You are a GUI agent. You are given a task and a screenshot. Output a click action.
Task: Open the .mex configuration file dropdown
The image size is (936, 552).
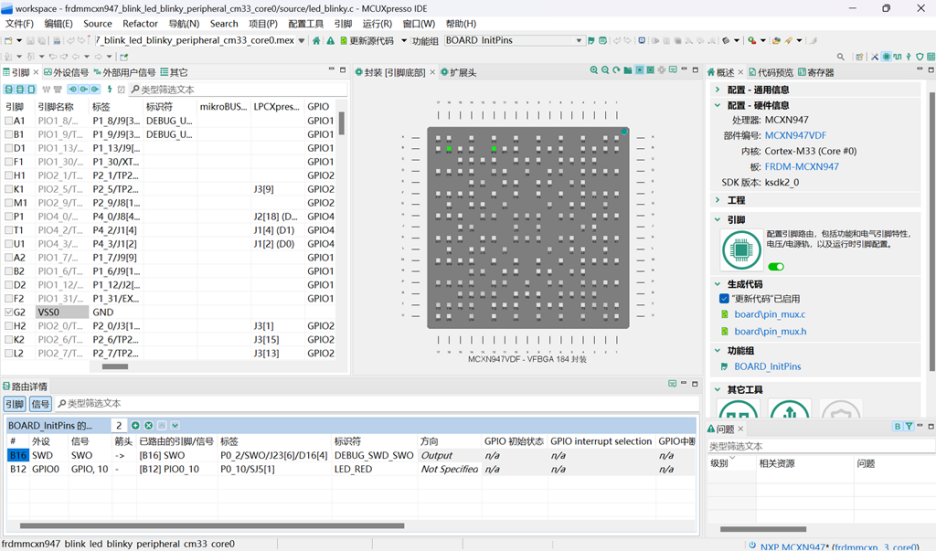coord(301,41)
